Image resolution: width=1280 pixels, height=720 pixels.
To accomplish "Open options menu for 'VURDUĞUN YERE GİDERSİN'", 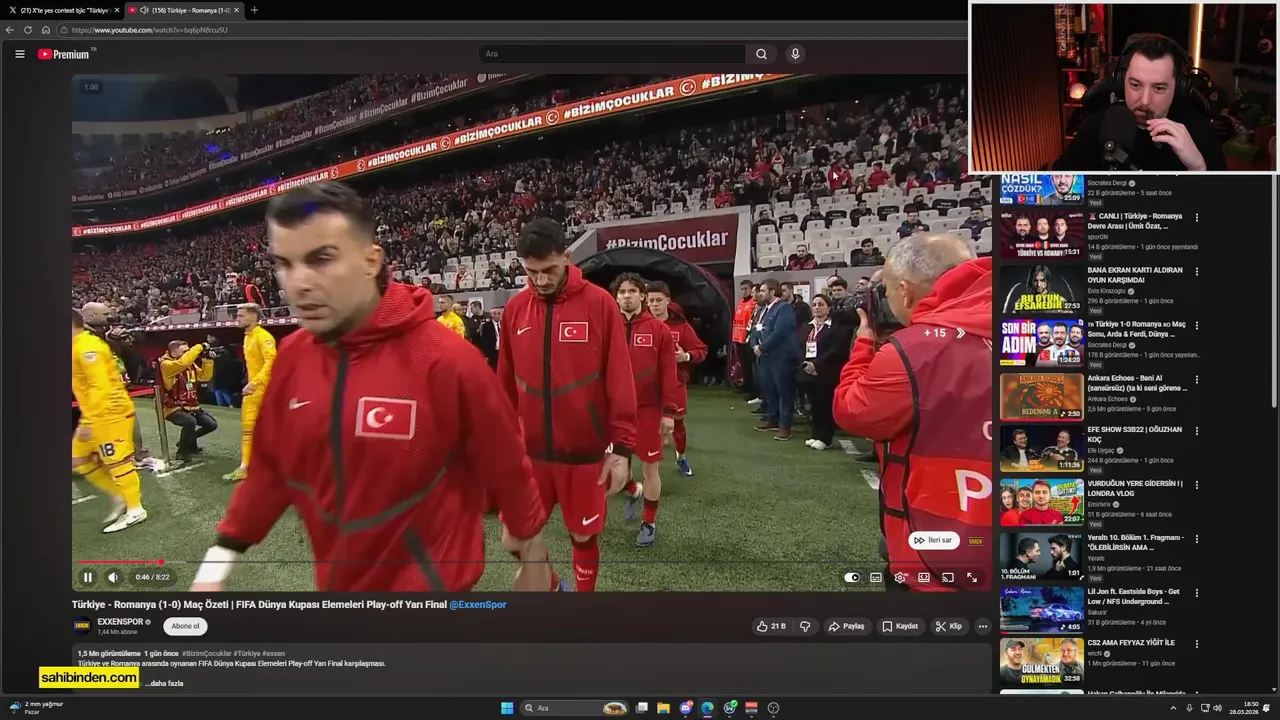I will [x=1196, y=484].
